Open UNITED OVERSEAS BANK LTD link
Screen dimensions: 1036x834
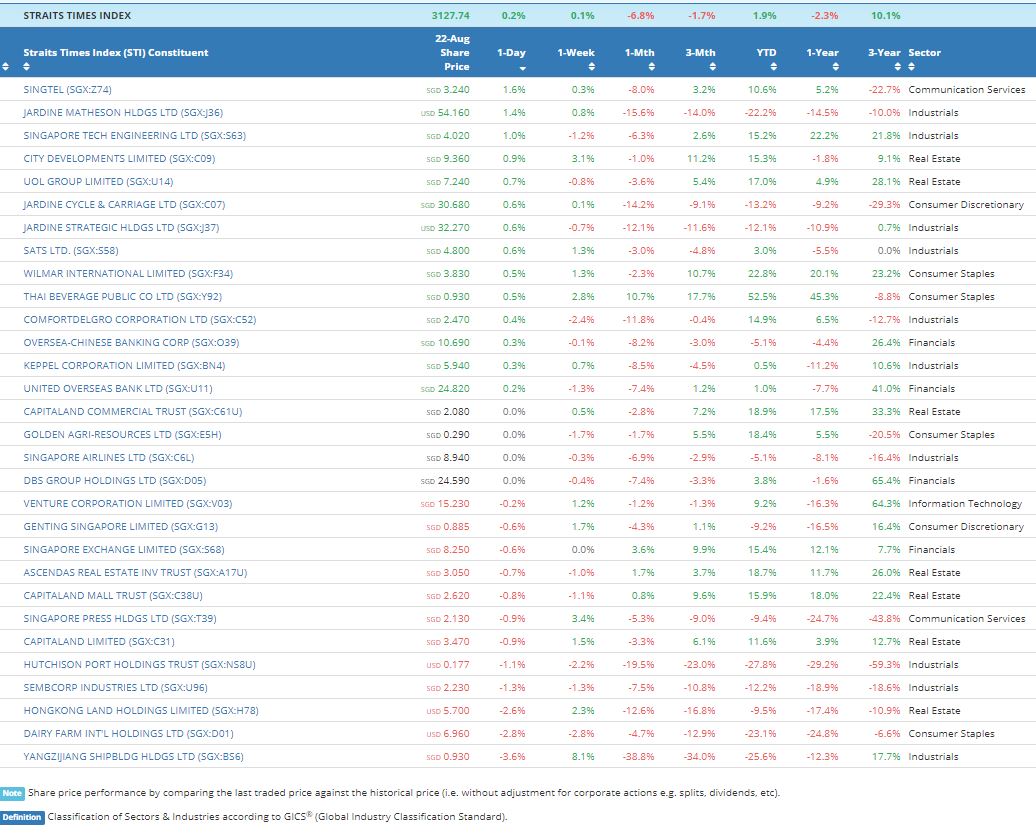pos(118,389)
